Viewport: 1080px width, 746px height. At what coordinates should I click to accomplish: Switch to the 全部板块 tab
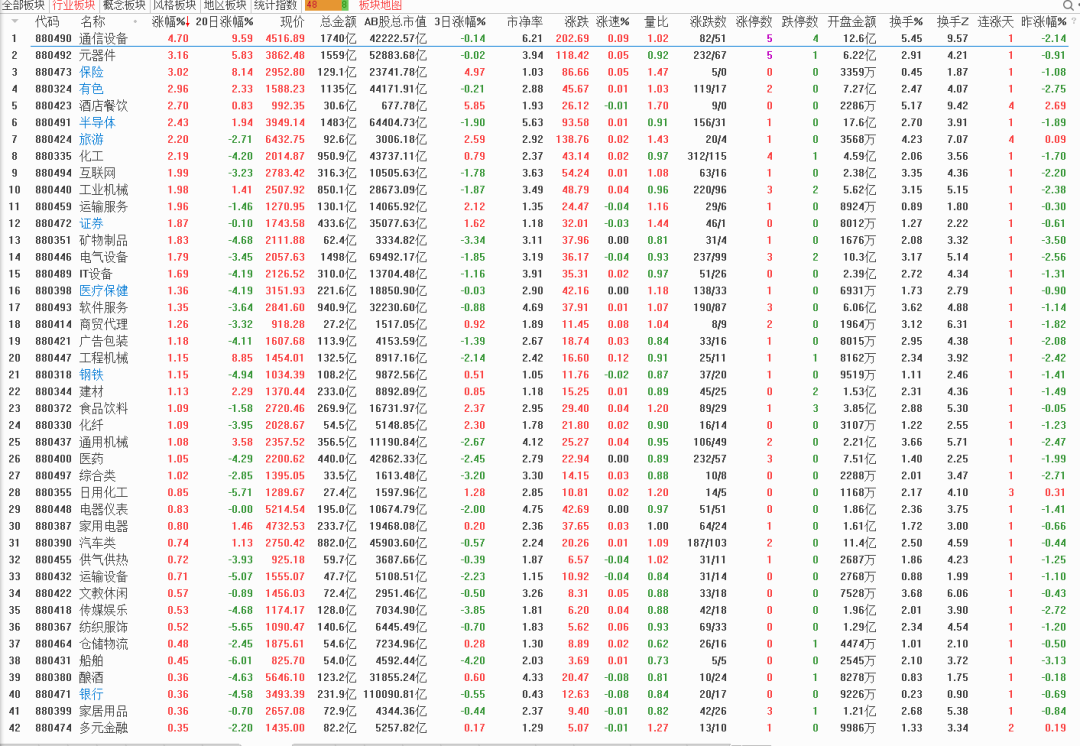[x=23, y=5]
